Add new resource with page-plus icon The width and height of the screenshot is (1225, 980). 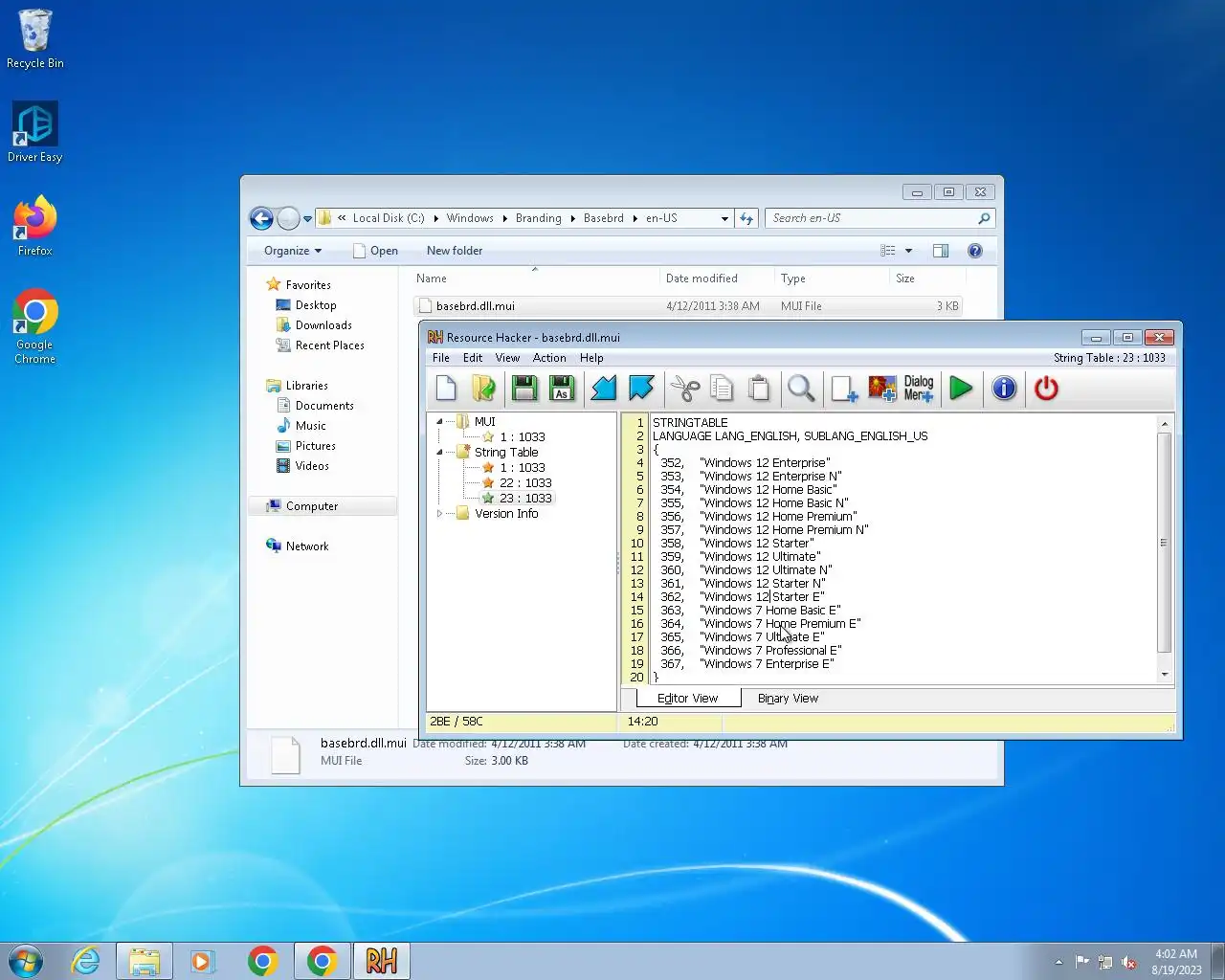click(x=844, y=389)
